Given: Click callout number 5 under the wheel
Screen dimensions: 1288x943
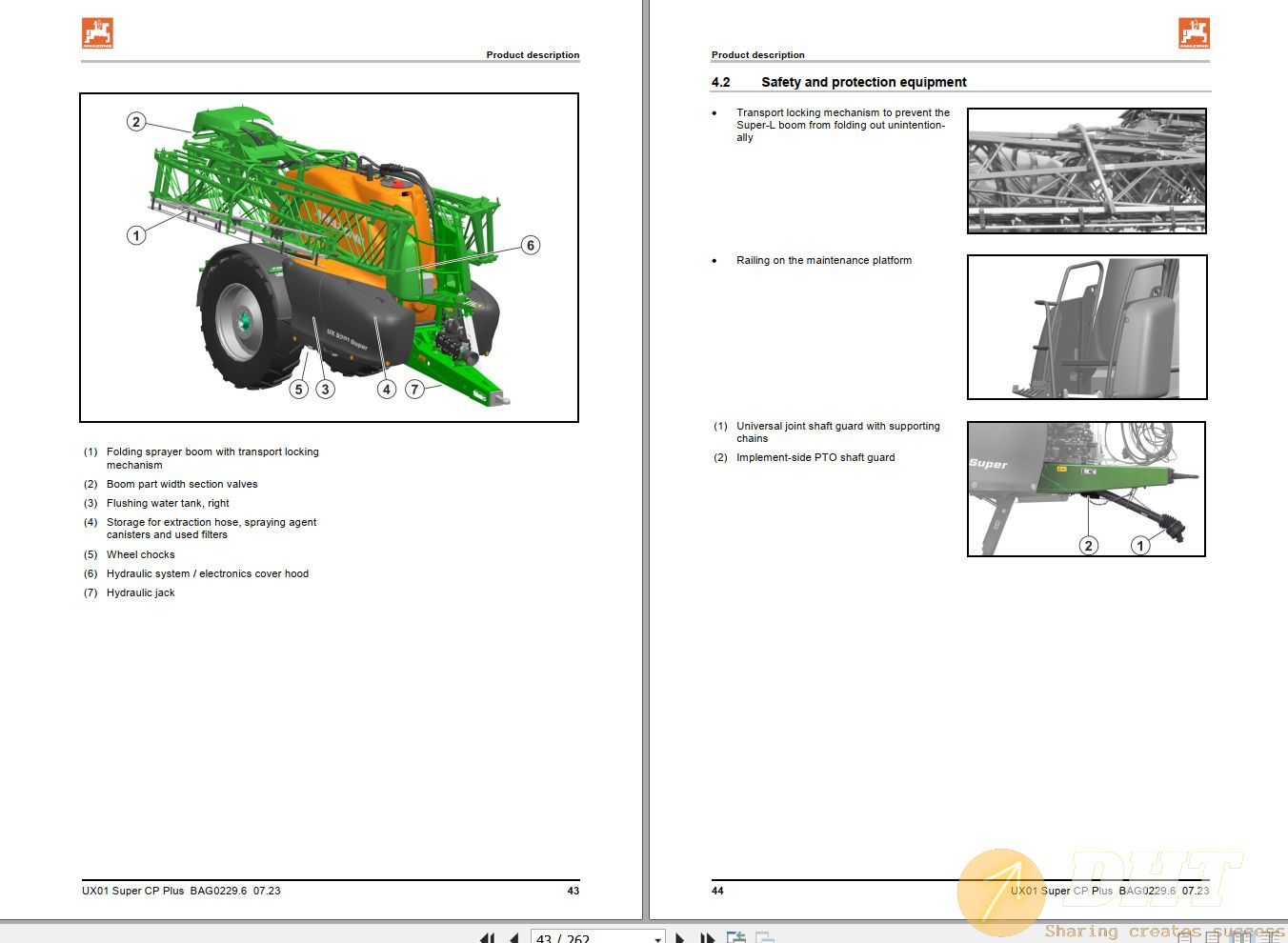Looking at the screenshot, I should [299, 389].
